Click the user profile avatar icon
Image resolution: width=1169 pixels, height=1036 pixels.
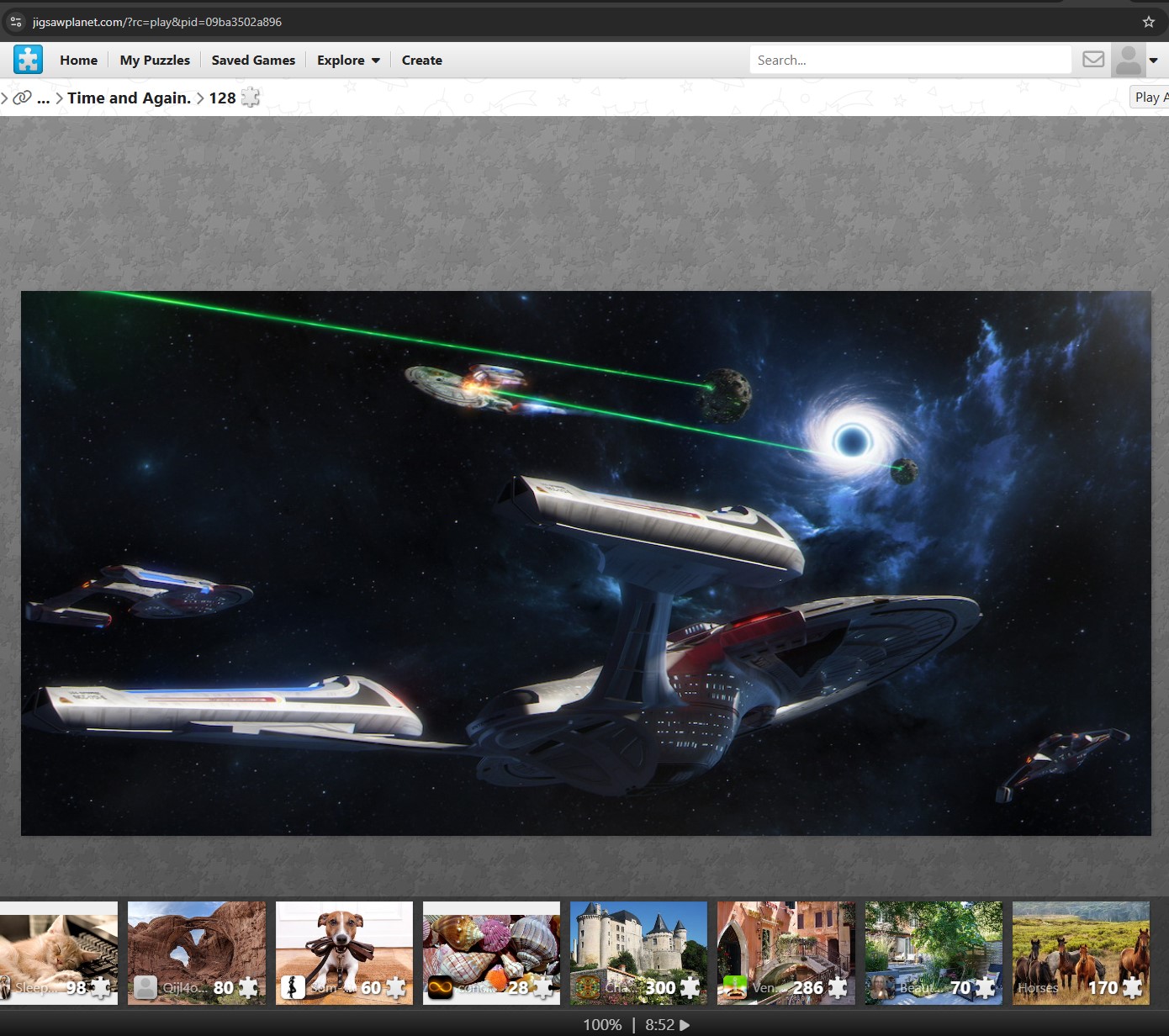[x=1128, y=60]
